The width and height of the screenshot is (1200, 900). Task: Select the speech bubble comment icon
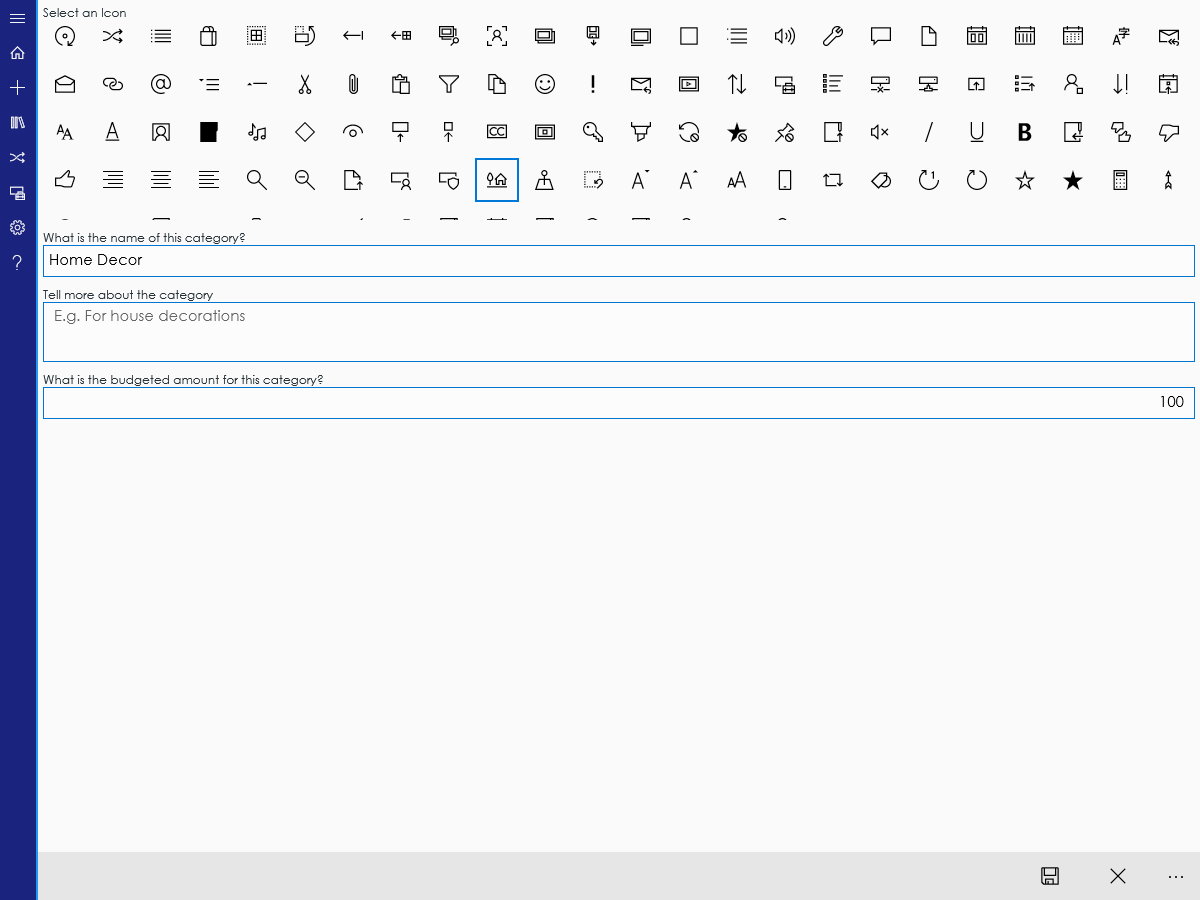click(x=881, y=36)
